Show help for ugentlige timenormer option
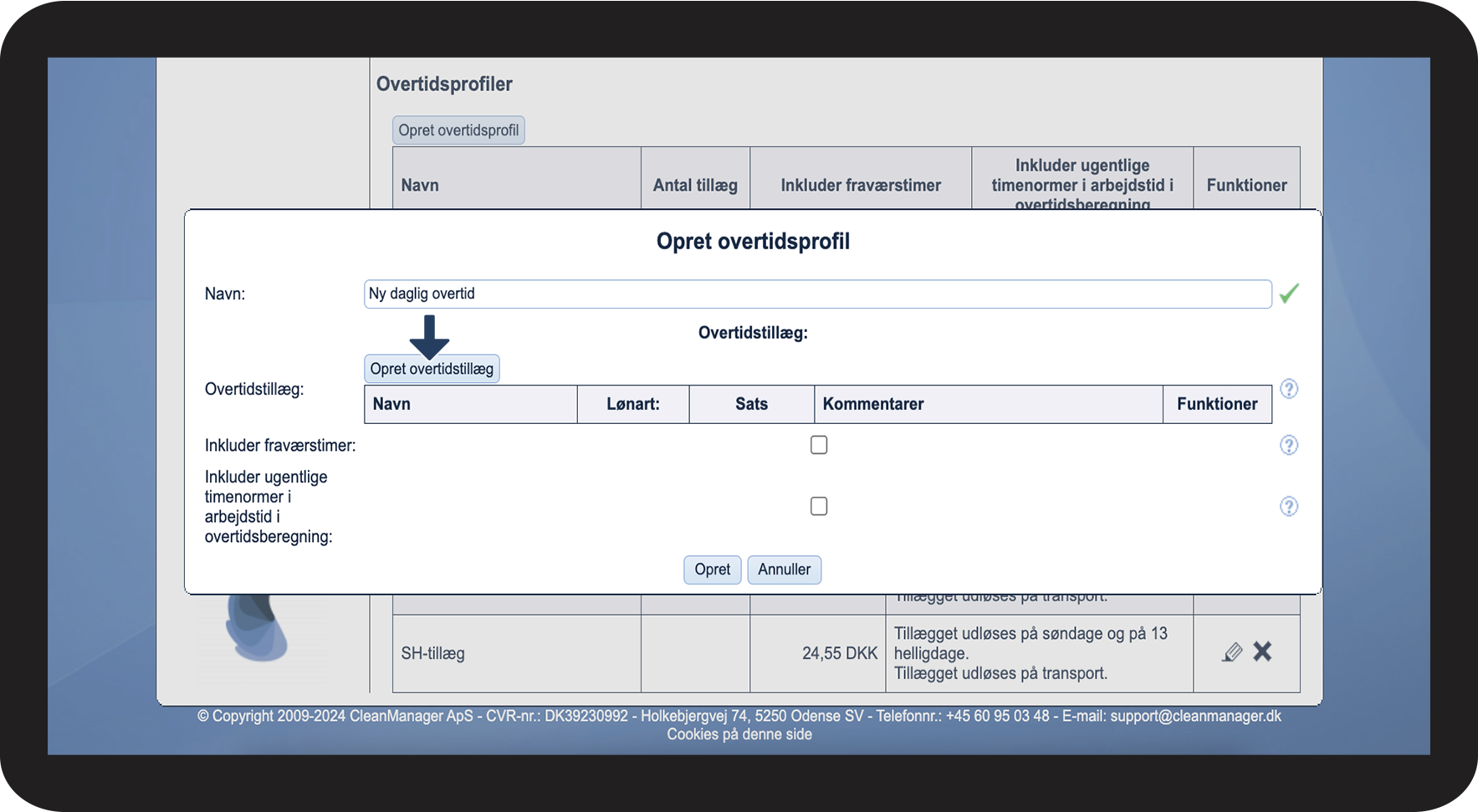The width and height of the screenshot is (1478, 812). point(1289,506)
